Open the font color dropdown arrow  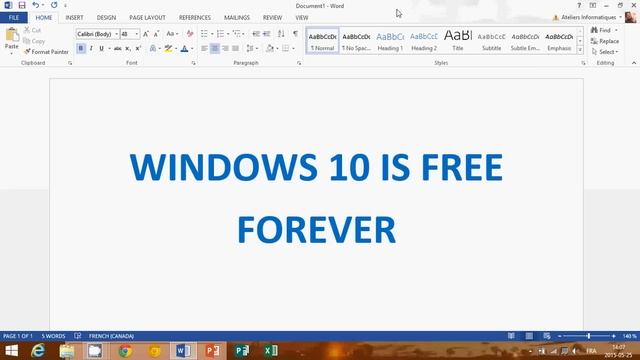point(192,49)
